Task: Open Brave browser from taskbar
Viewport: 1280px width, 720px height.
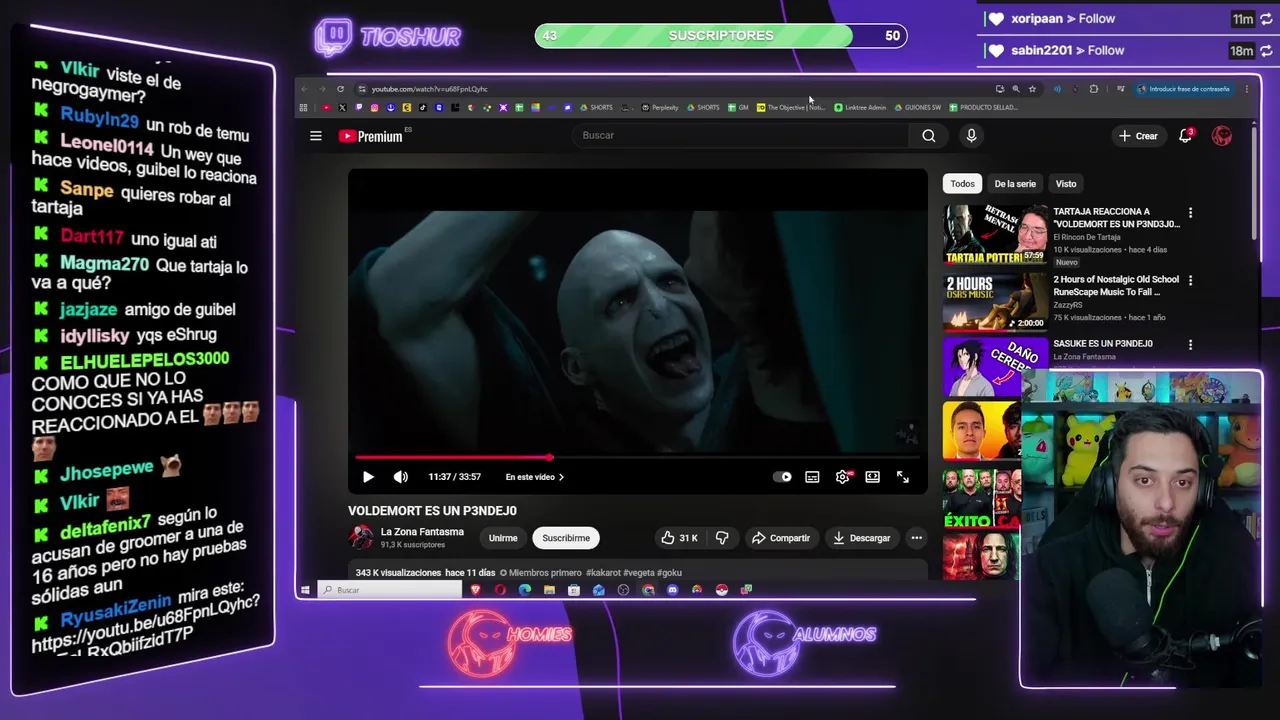Action: click(x=476, y=590)
